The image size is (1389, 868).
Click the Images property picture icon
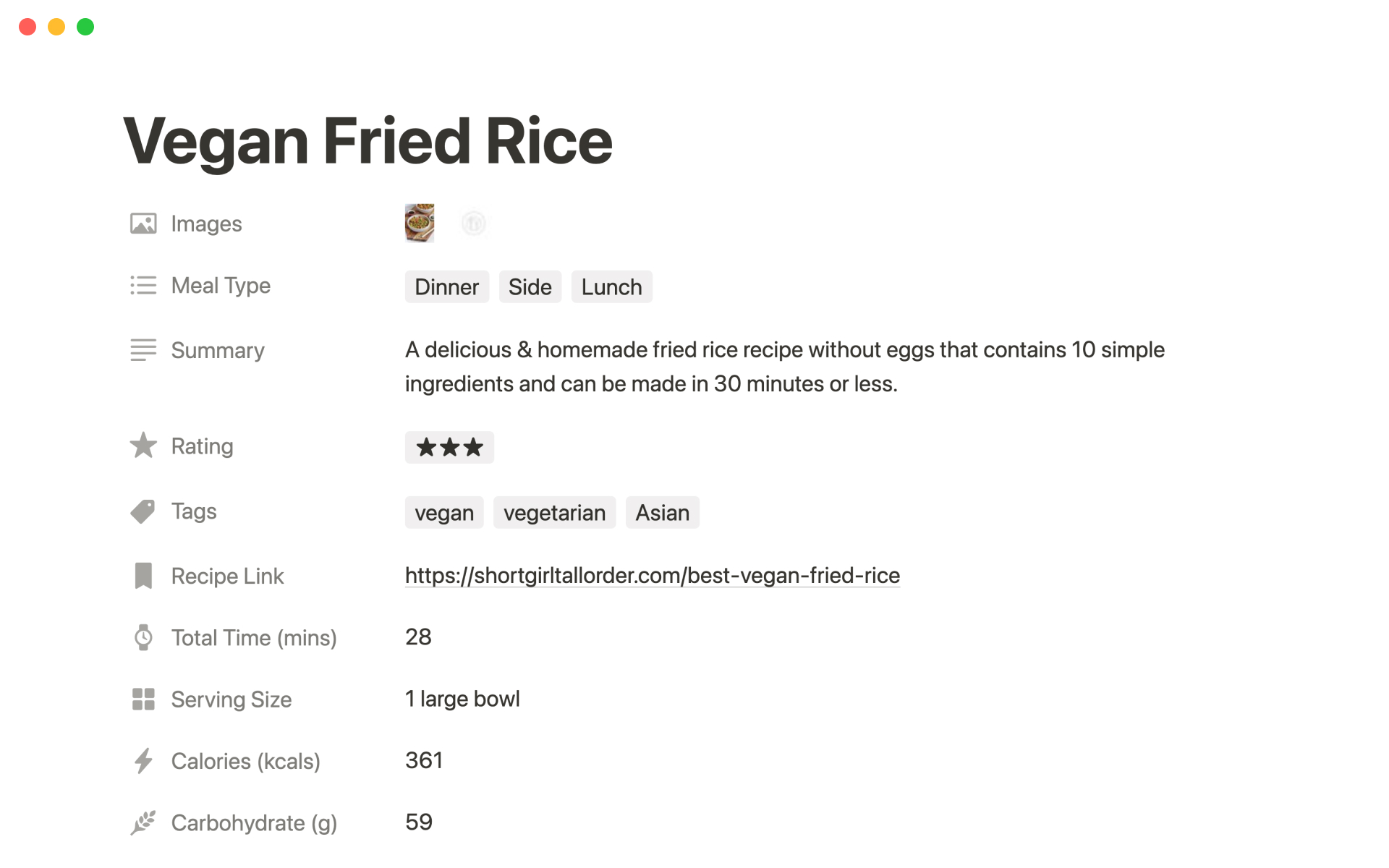tap(143, 224)
